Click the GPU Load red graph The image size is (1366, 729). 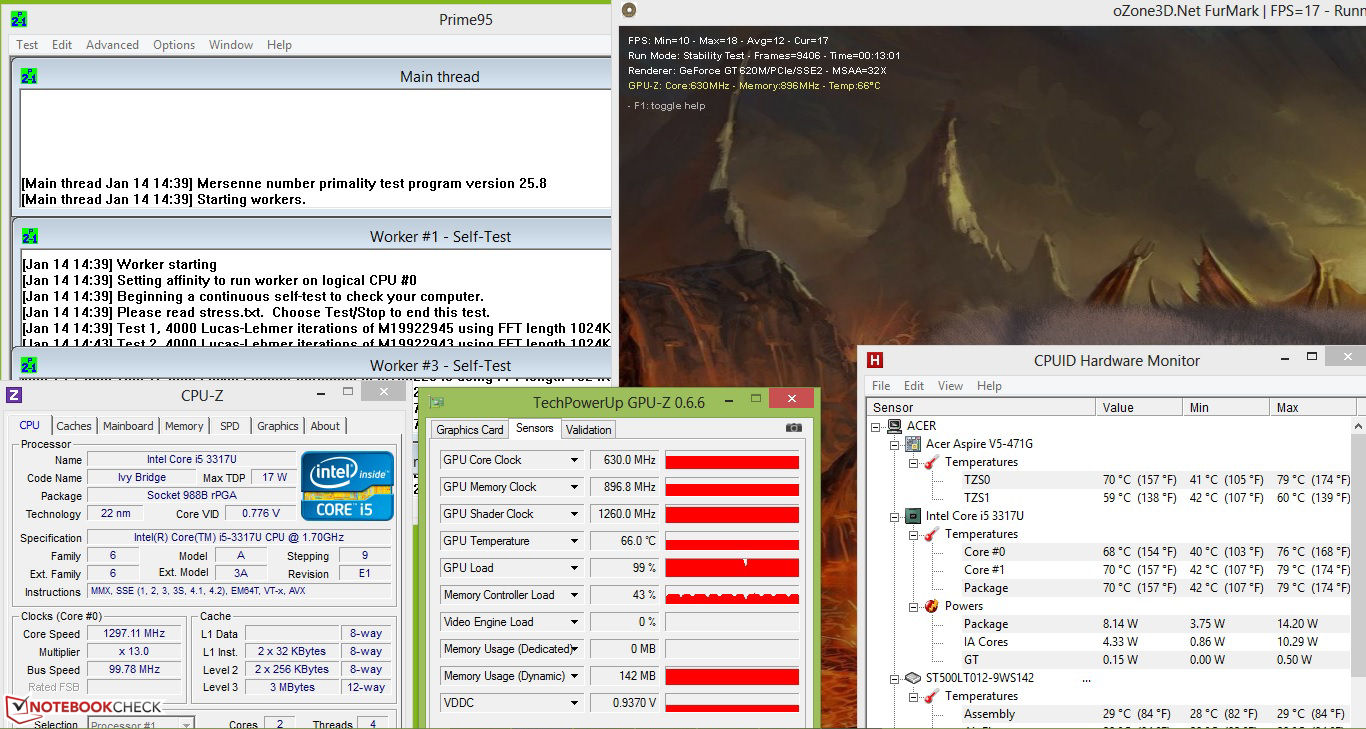coord(732,568)
